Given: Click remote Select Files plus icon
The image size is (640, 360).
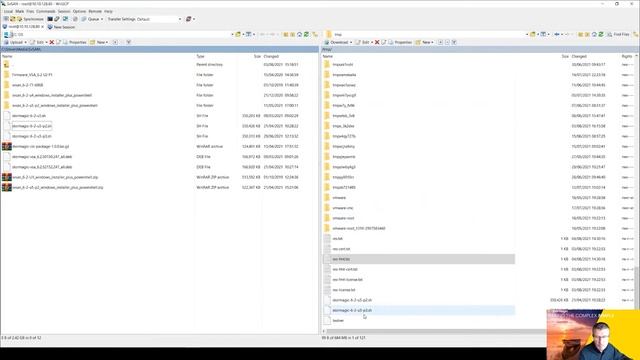Looking at the screenshot, I should pyautogui.click(x=440, y=42).
